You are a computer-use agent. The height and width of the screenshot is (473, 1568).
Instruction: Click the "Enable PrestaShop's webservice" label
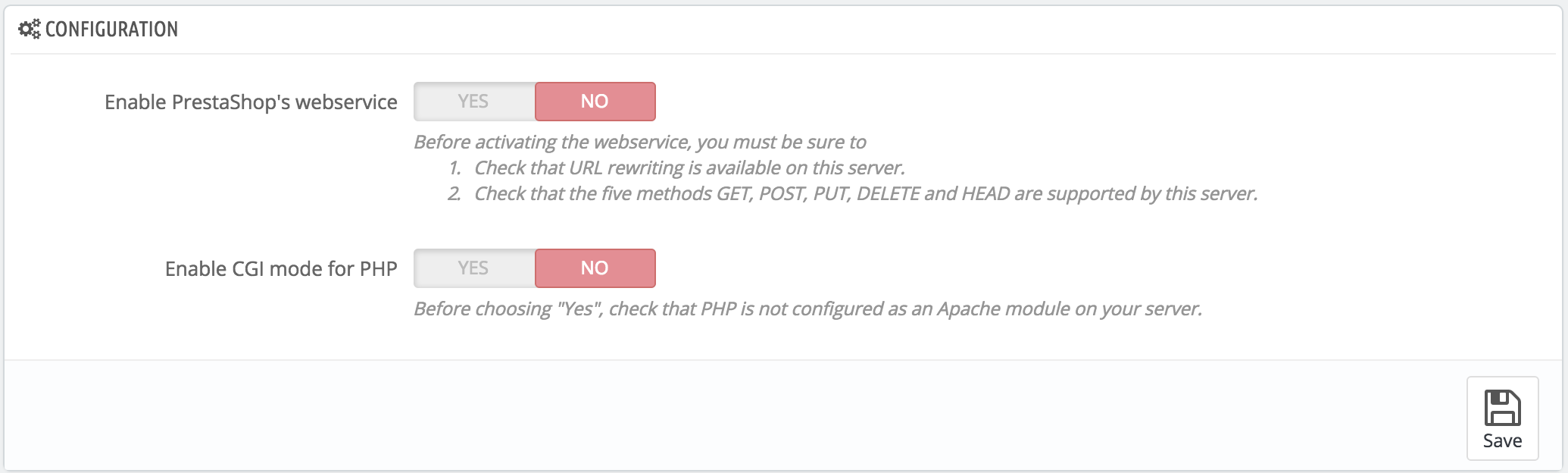tap(251, 102)
